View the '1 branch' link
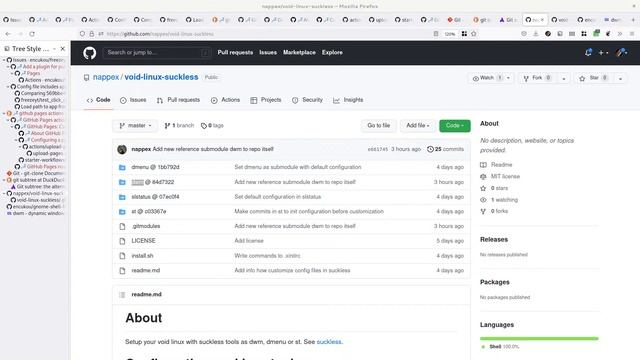The width and height of the screenshot is (640, 360). pos(179,126)
